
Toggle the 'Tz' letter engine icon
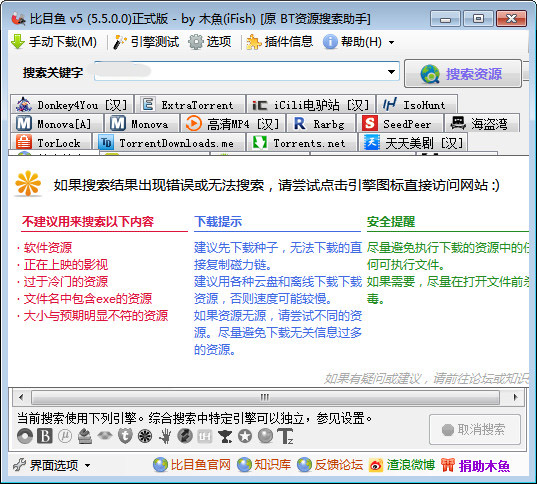point(285,436)
